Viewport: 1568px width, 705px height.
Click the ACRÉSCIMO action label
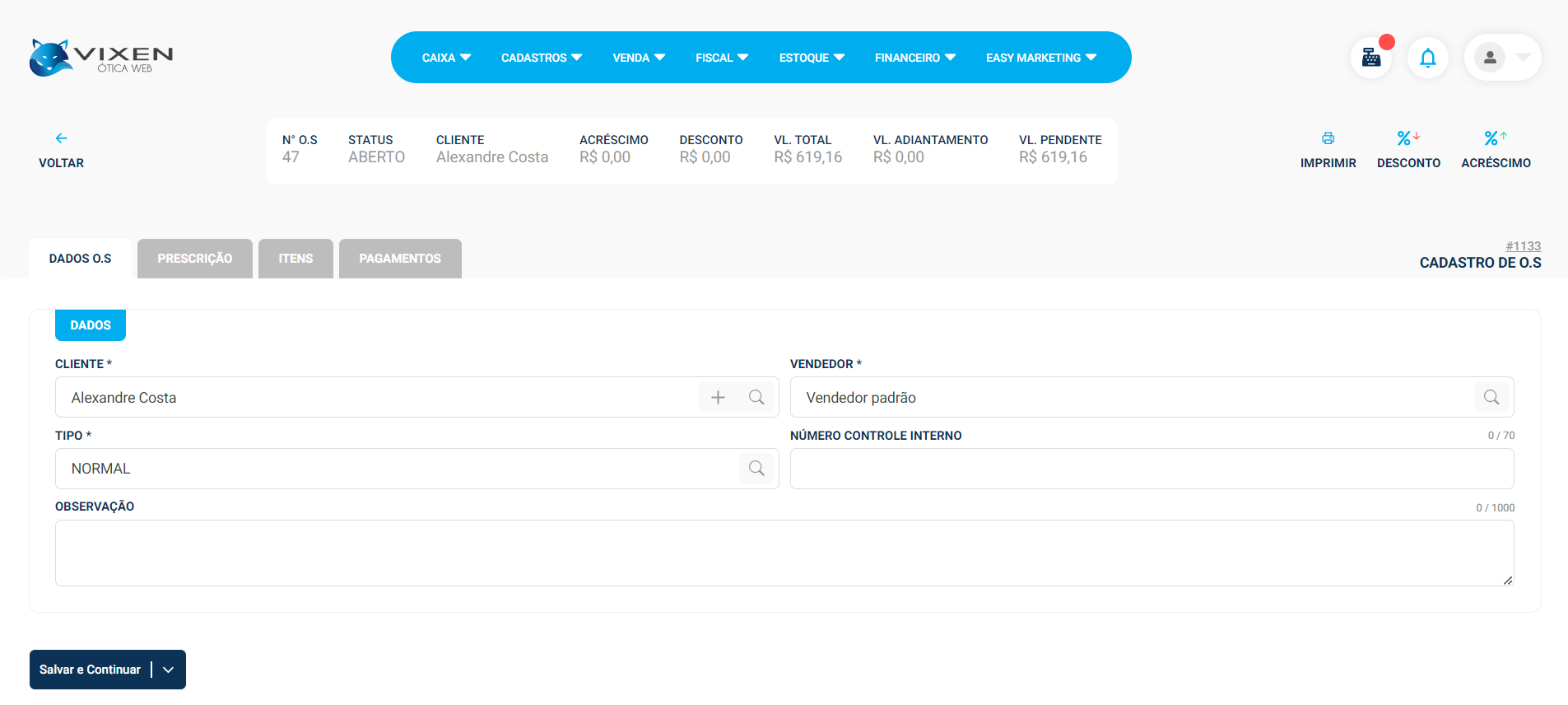(1496, 163)
